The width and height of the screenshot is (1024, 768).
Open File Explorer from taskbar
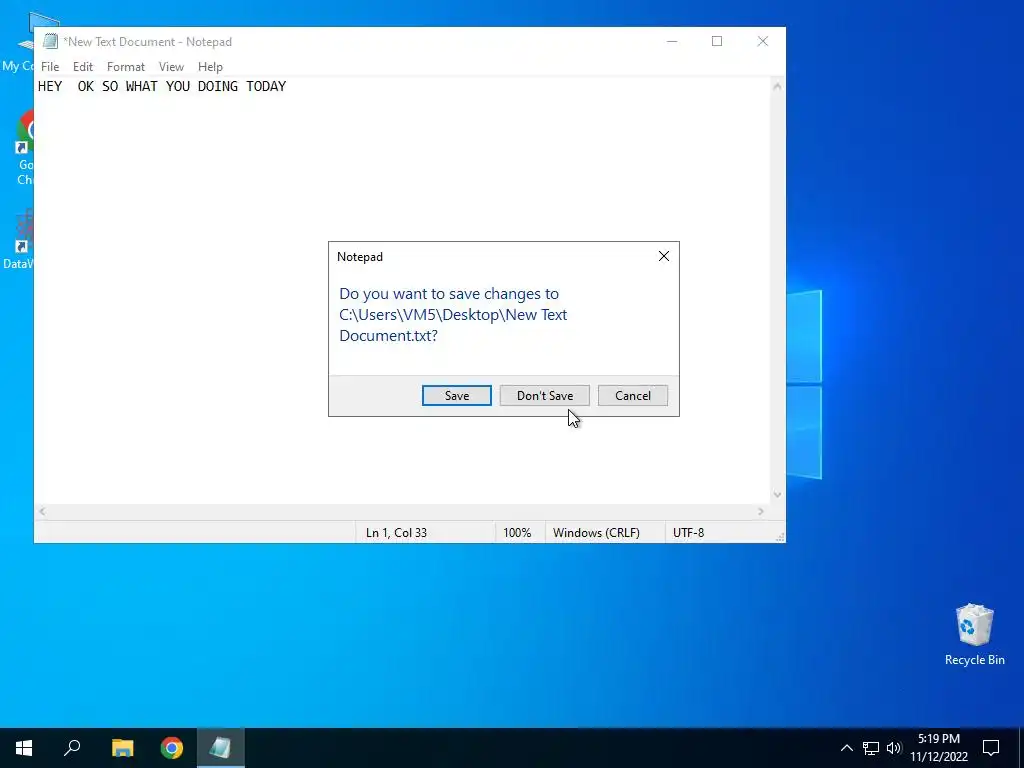(122, 748)
